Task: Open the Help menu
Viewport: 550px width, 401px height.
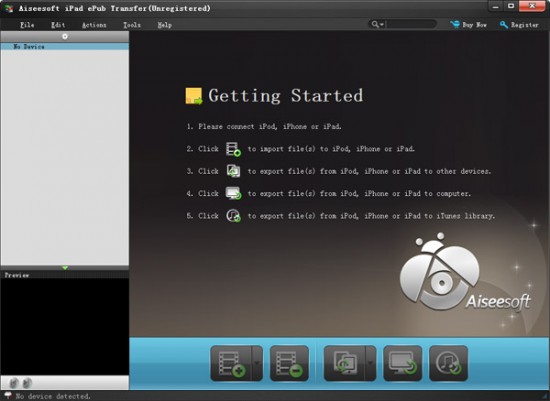Action: pos(165,25)
